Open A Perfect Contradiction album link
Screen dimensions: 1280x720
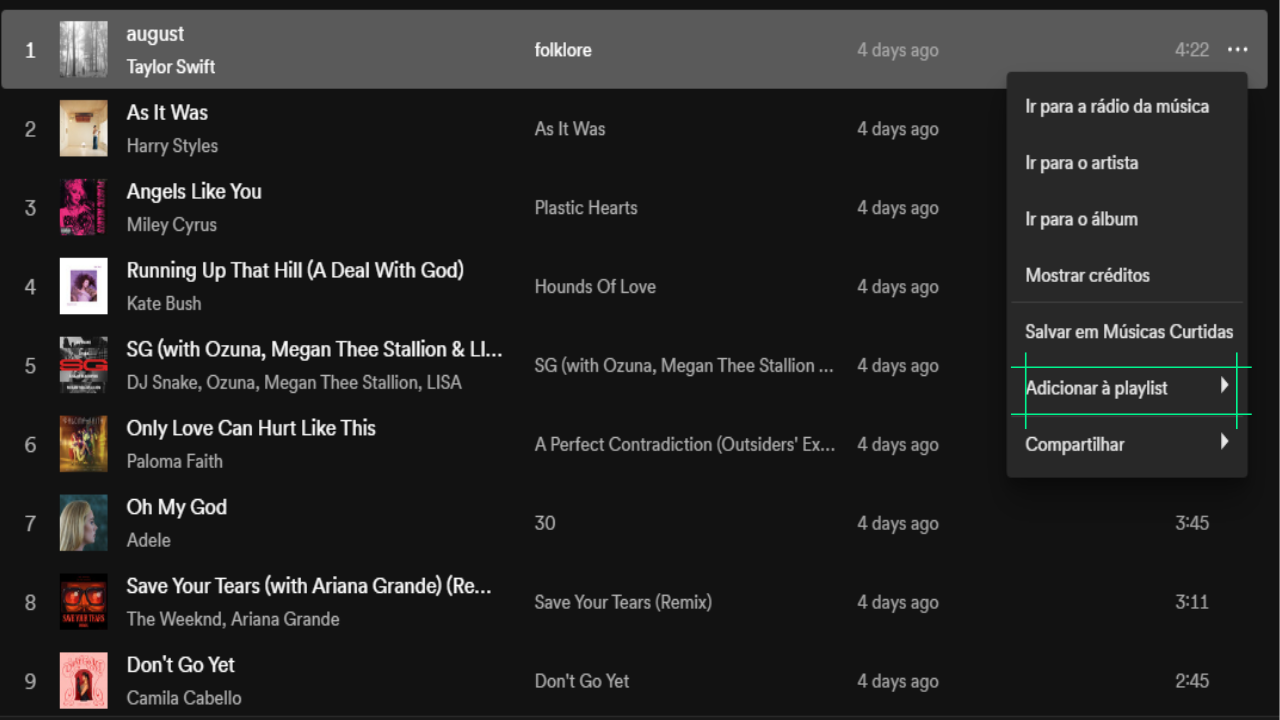click(x=685, y=444)
